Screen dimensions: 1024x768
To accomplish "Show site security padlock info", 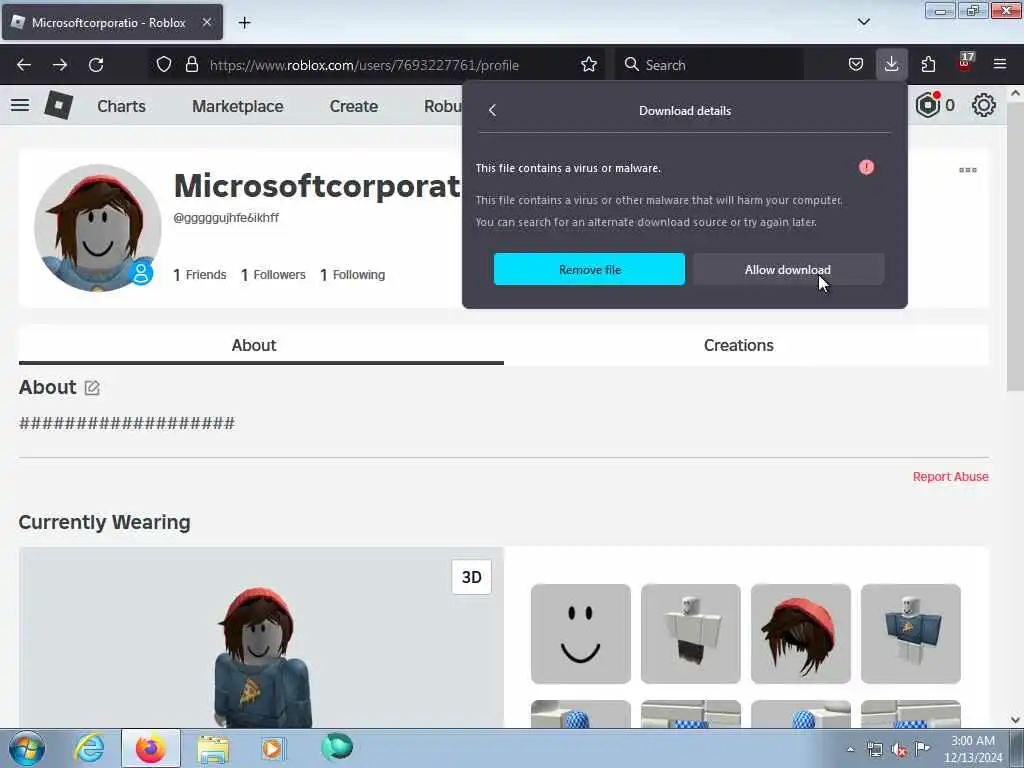I will tap(191, 65).
